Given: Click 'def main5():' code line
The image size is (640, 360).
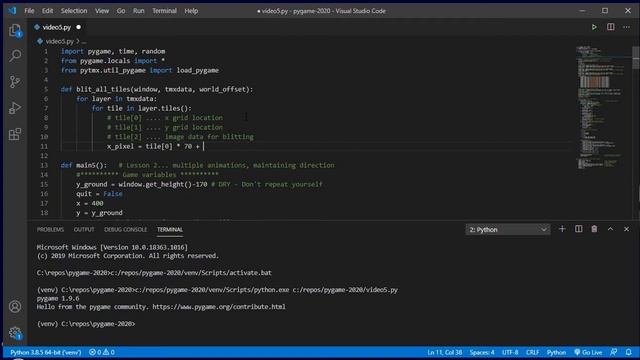Looking at the screenshot, I should pos(84,165).
